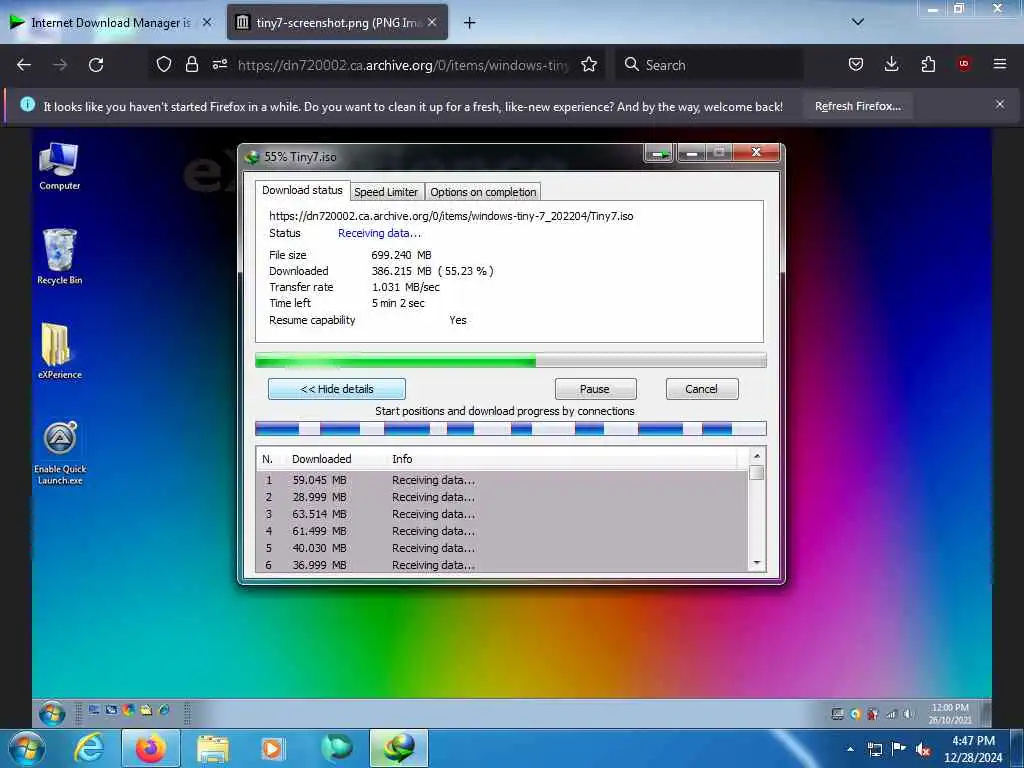Dismiss the Firefox cleanup notification bar

[1000, 104]
